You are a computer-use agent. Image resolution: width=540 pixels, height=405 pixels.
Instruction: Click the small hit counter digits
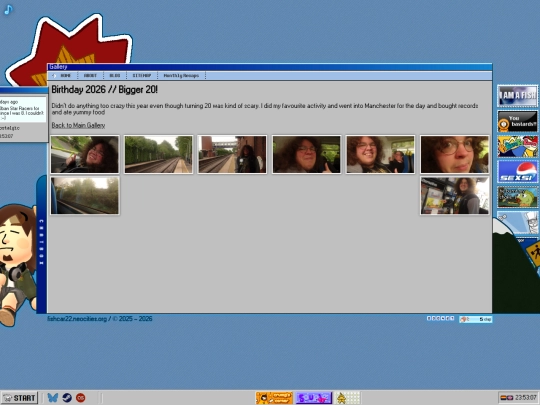pos(440,318)
